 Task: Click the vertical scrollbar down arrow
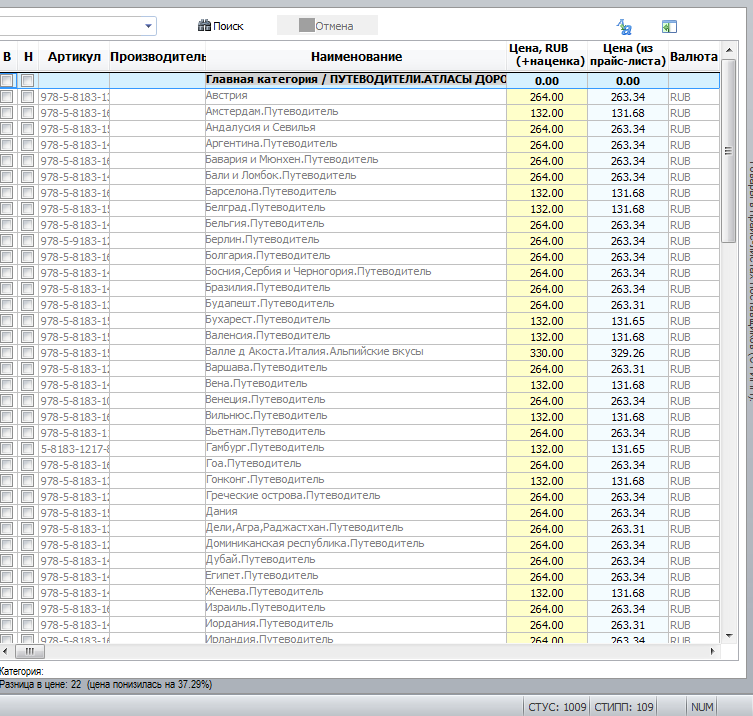coord(729,636)
